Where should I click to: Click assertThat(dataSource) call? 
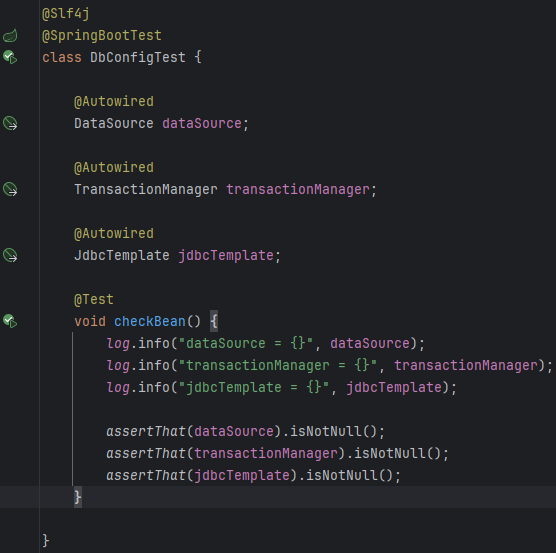click(194, 431)
